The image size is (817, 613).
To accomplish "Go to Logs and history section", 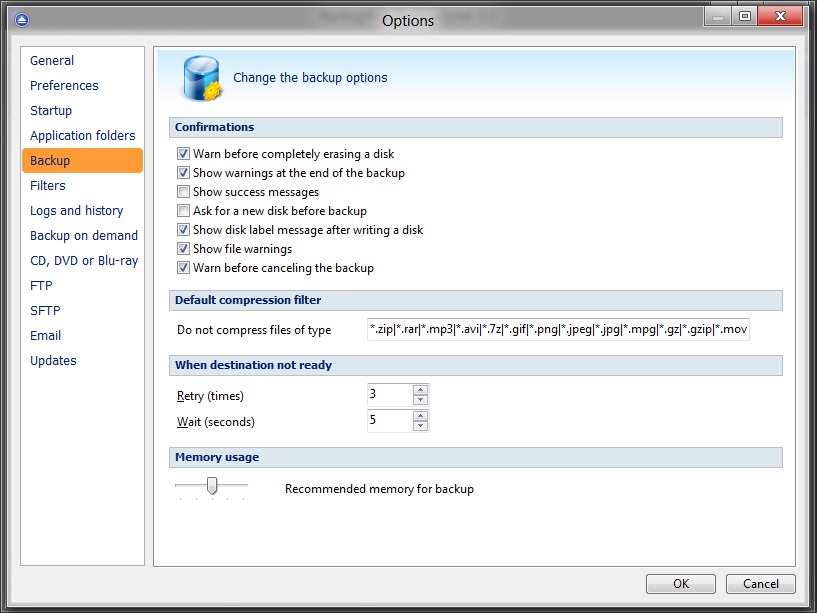I will 76,211.
